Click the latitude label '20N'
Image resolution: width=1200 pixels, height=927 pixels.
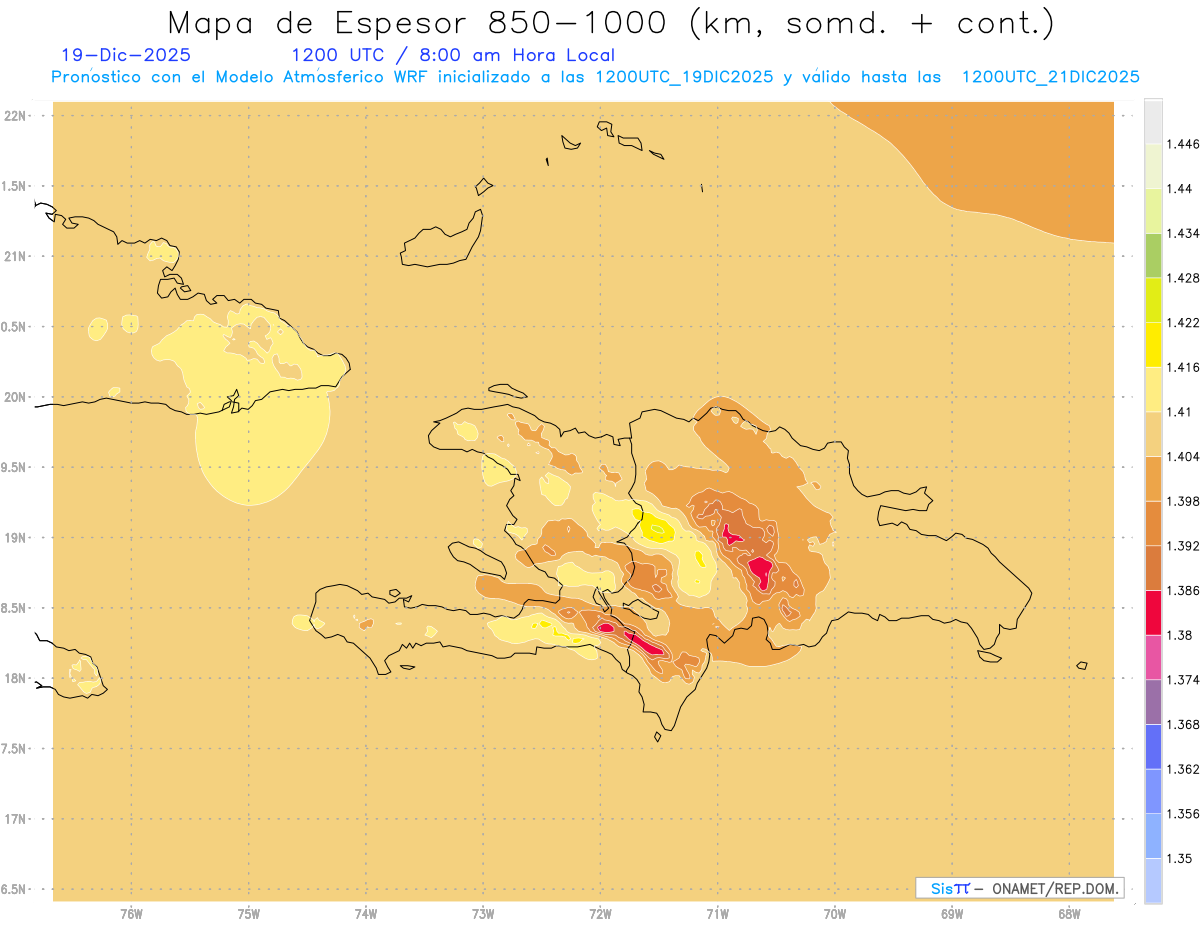16,397
